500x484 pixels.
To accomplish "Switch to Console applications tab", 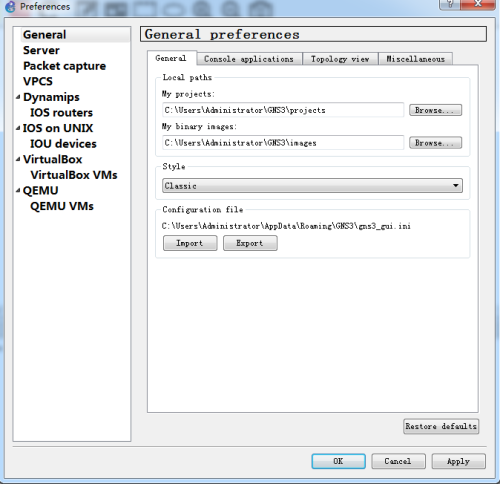I will 249,59.
